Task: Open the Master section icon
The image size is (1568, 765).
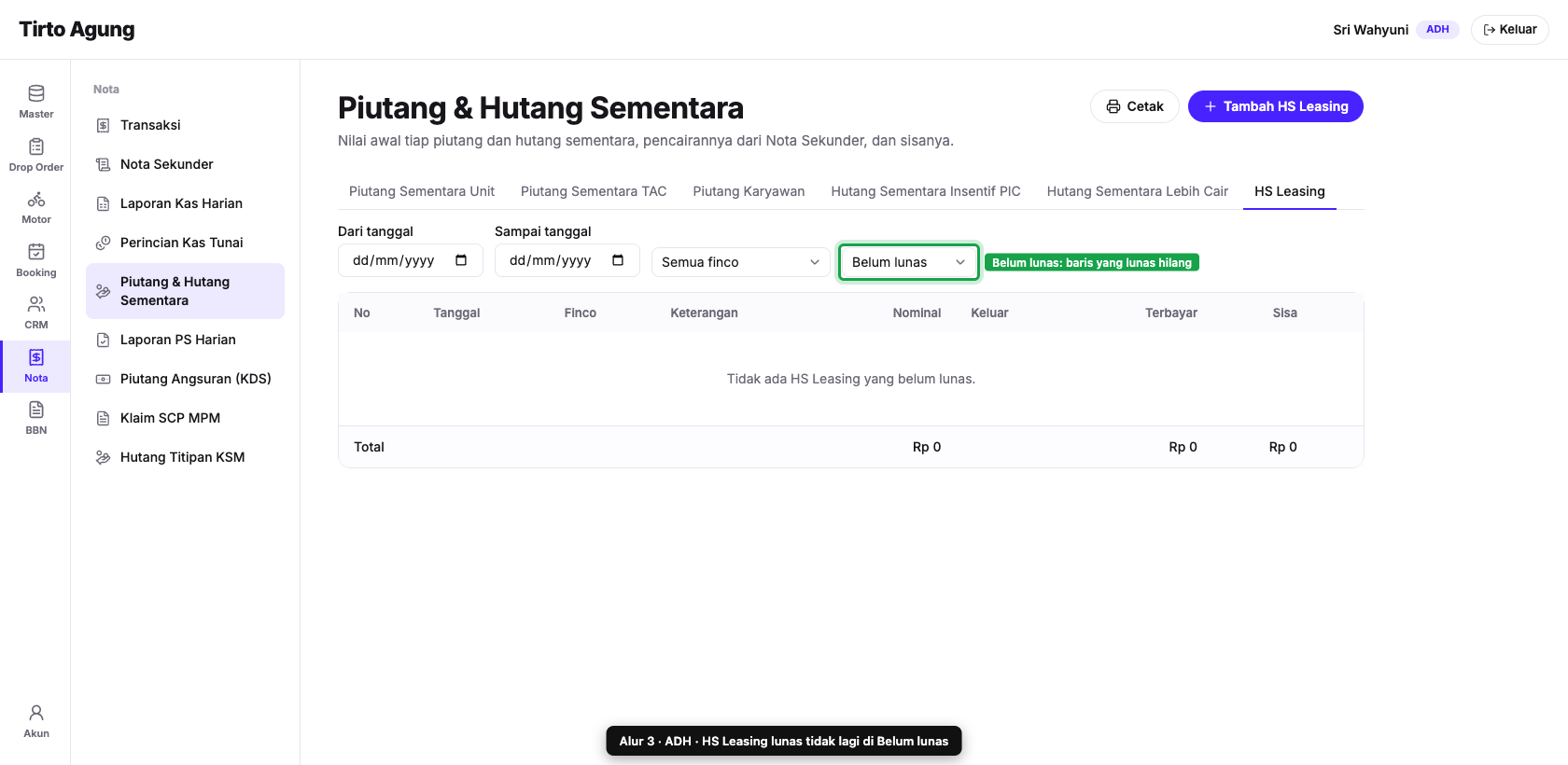Action: [36, 93]
